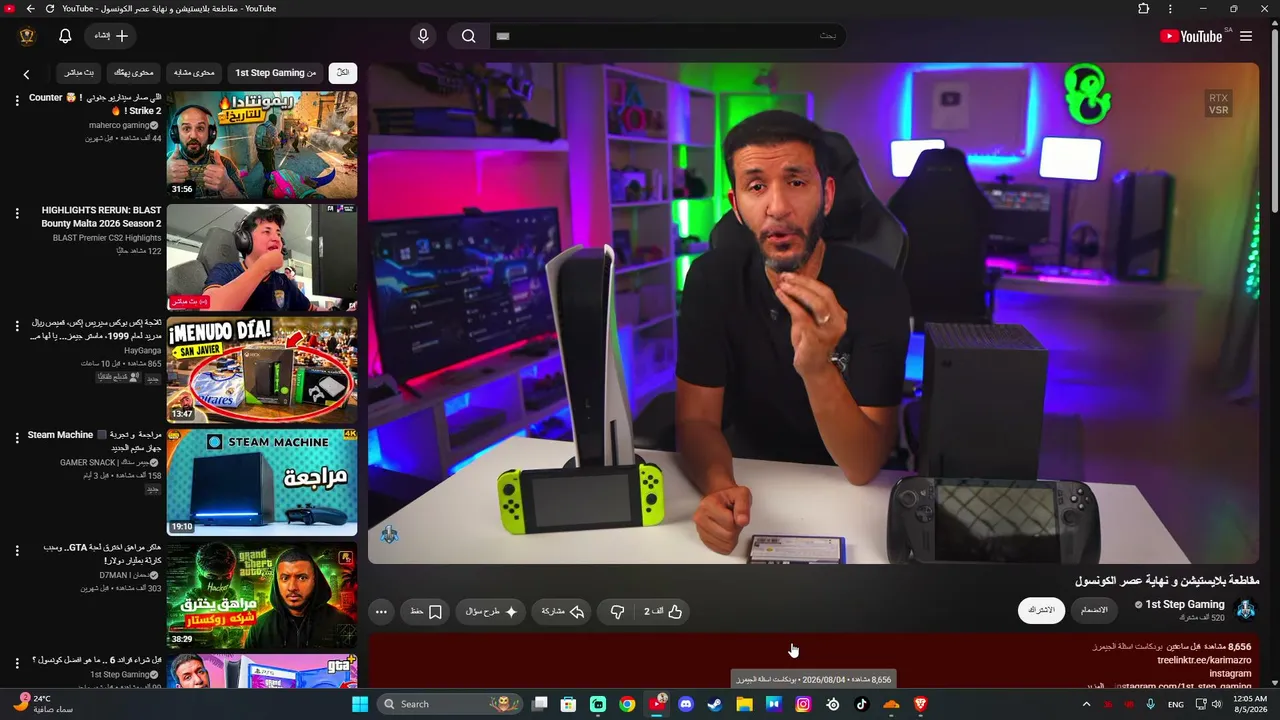
Task: Click the search magnifier button
Action: point(468,36)
